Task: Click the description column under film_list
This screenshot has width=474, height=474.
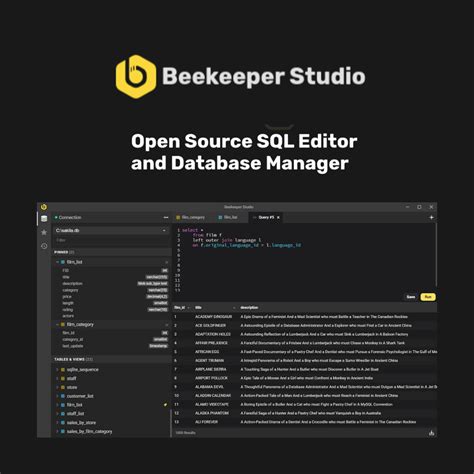Action: 72,284
